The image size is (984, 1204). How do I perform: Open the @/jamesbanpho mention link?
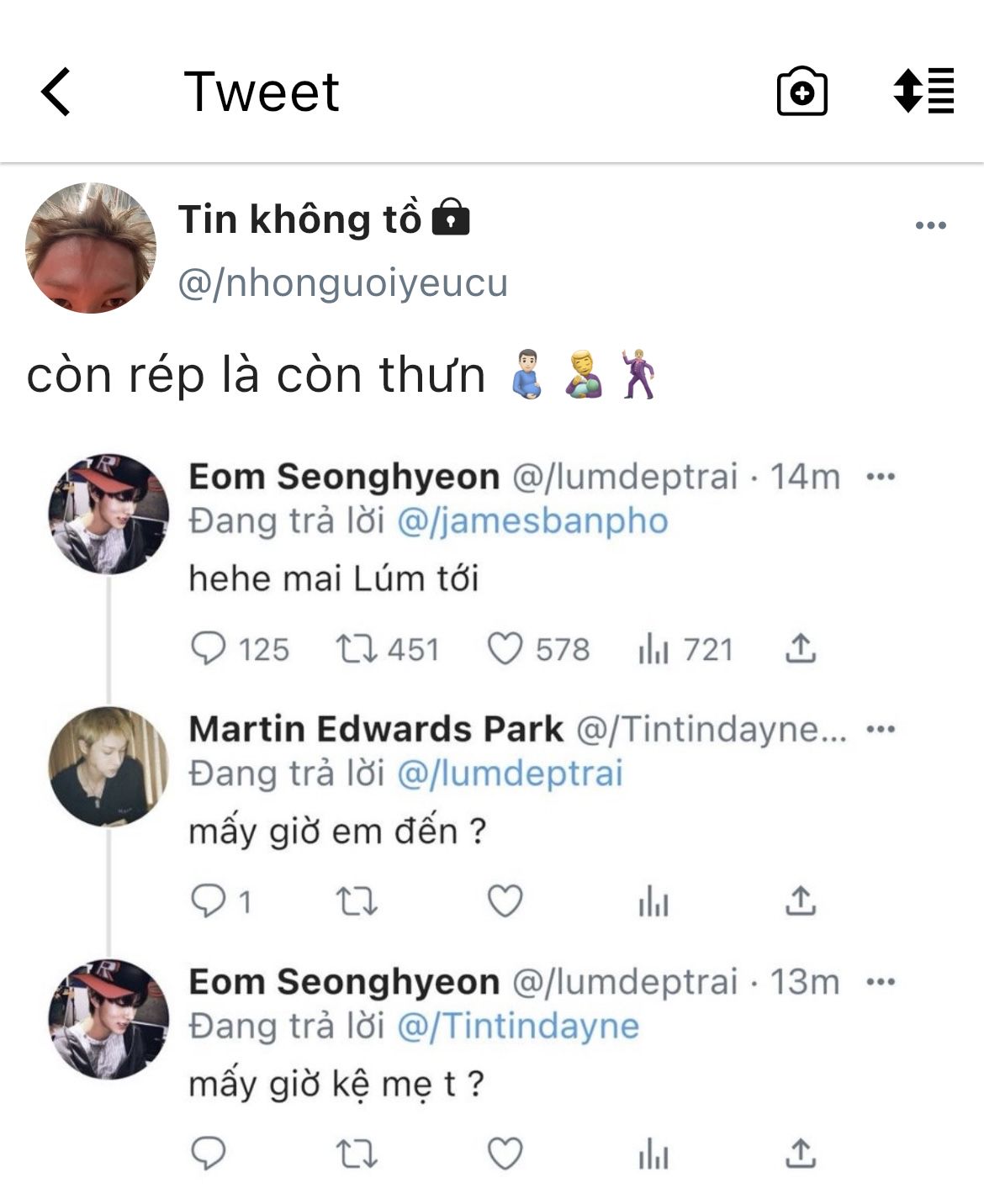[532, 521]
